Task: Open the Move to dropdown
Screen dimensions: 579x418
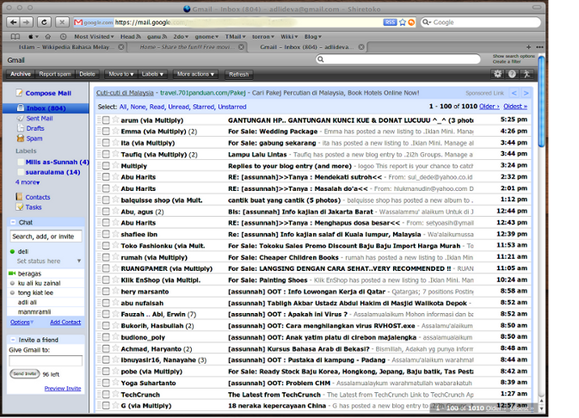Action: coord(121,74)
